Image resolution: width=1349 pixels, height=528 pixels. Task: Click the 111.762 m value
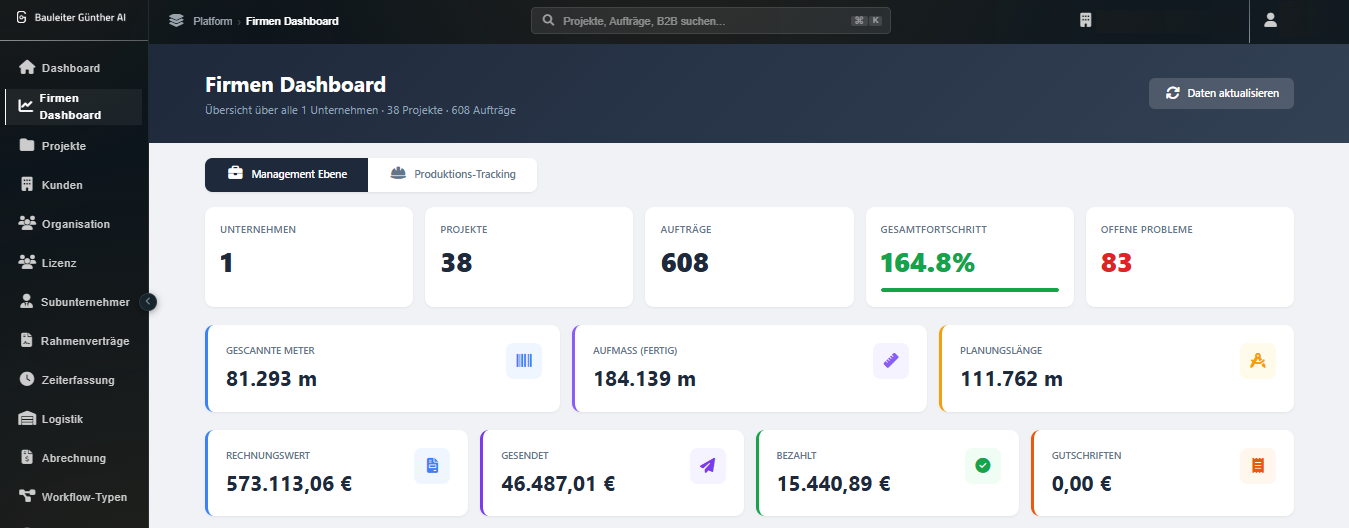click(x=1012, y=379)
